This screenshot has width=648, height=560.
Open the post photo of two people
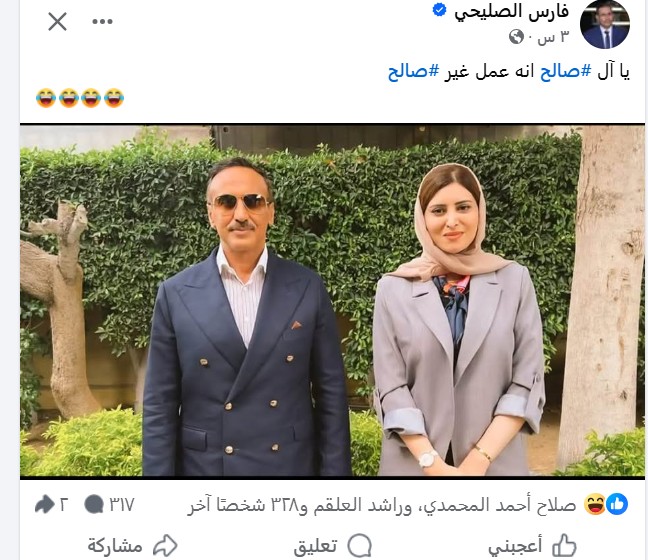click(332, 300)
